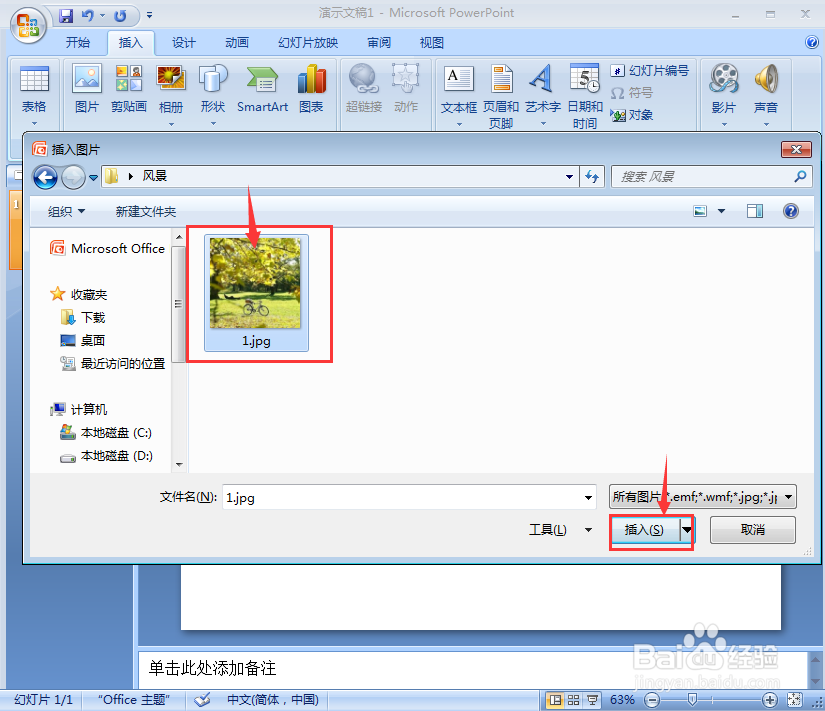Insert 日期和时间 date and time
The width and height of the screenshot is (825, 711).
(x=585, y=97)
